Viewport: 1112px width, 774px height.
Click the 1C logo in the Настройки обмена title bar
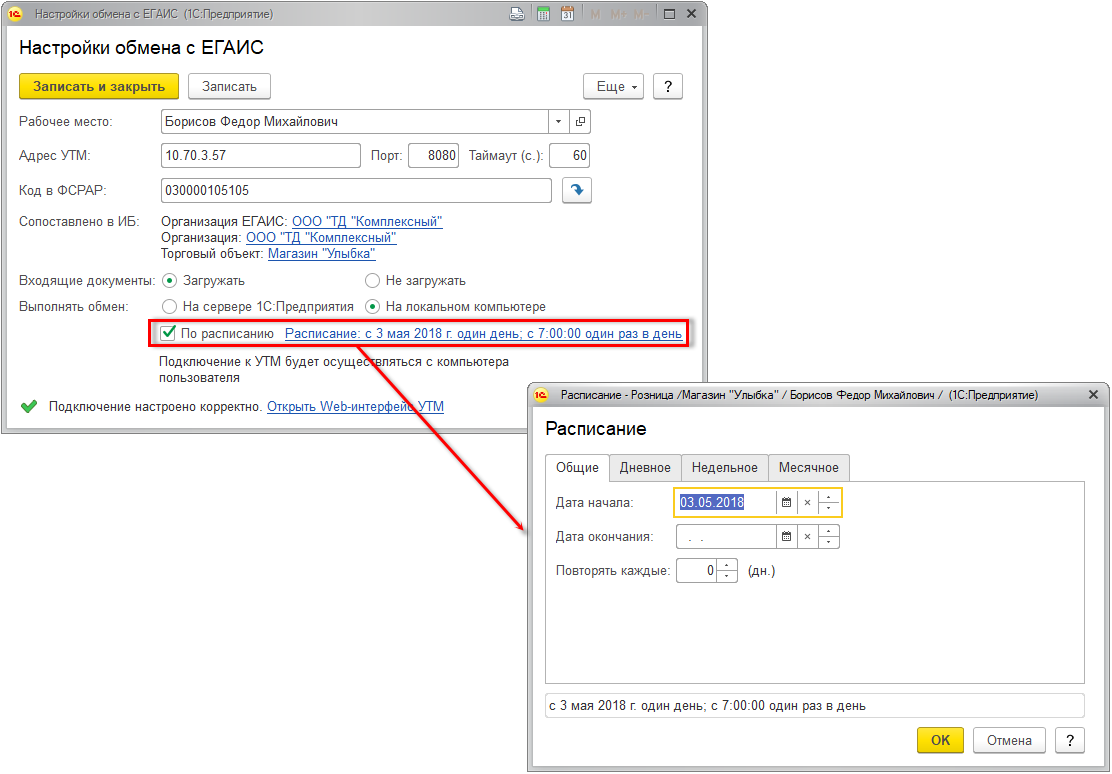[x=15, y=13]
